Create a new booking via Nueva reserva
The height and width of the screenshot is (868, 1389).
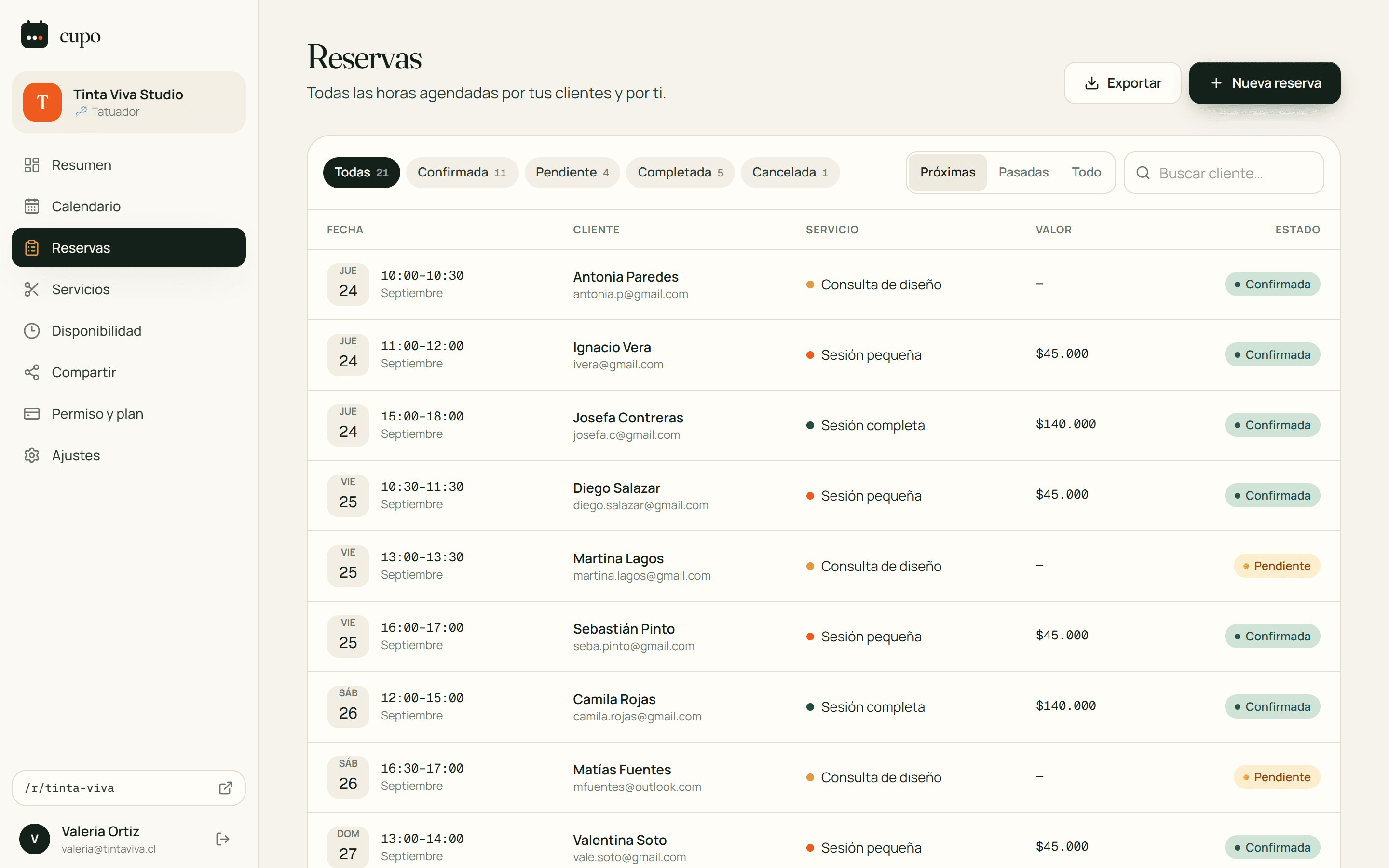(1265, 83)
